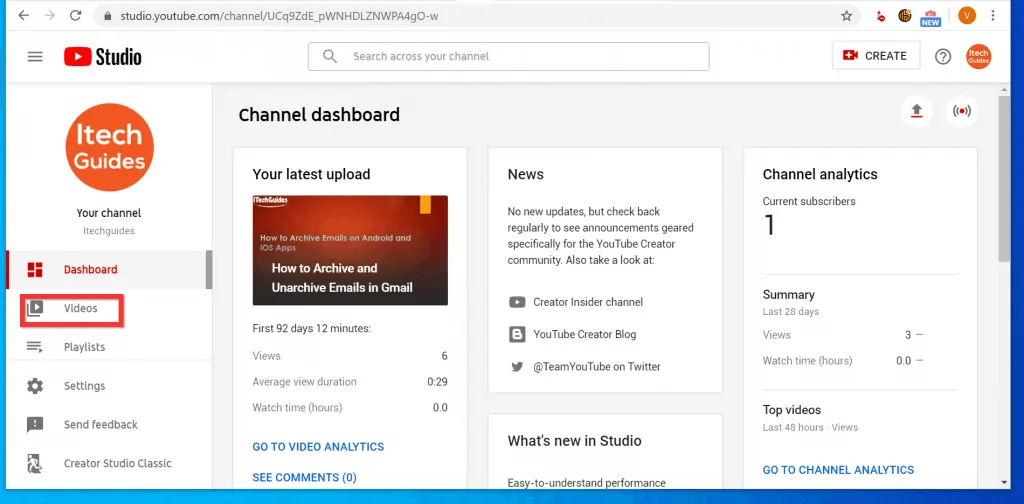The width and height of the screenshot is (1024, 504).
Task: Click the page scrollbar up arrow
Action: pyautogui.click(x=1004, y=89)
